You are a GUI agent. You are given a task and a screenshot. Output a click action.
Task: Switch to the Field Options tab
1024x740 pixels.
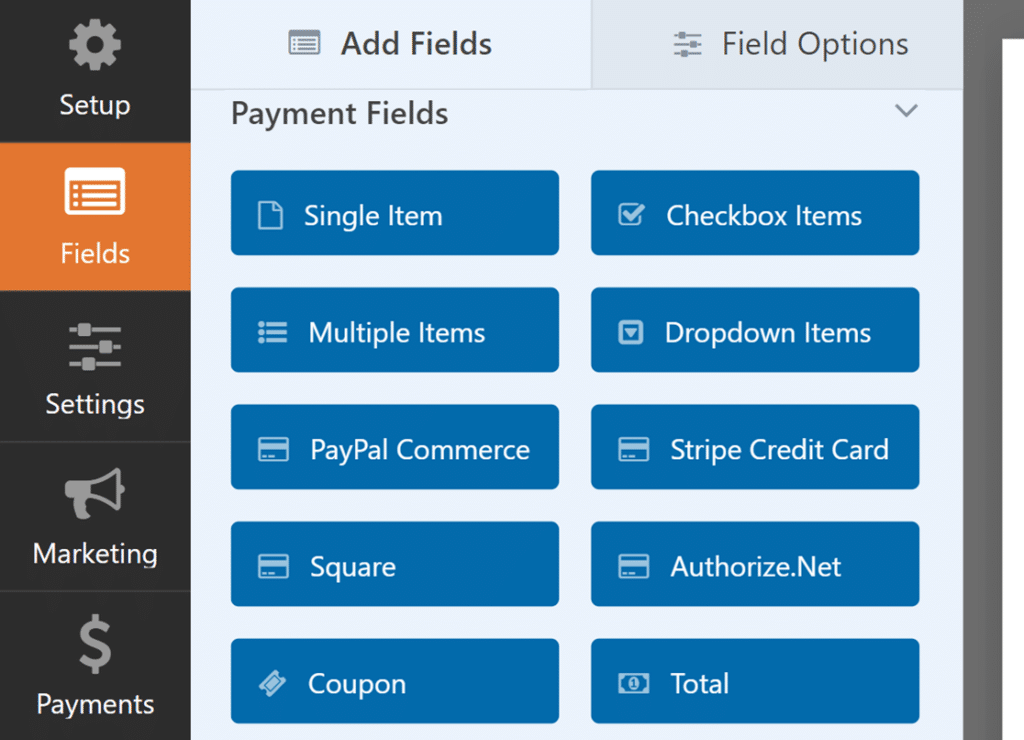(790, 44)
